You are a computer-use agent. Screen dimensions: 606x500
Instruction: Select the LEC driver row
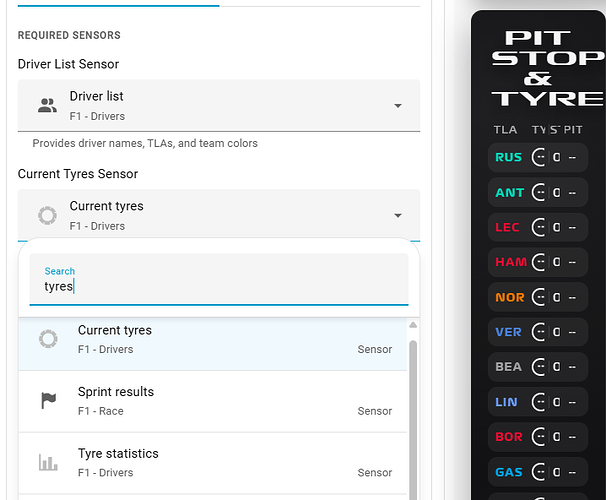[x=538, y=227]
